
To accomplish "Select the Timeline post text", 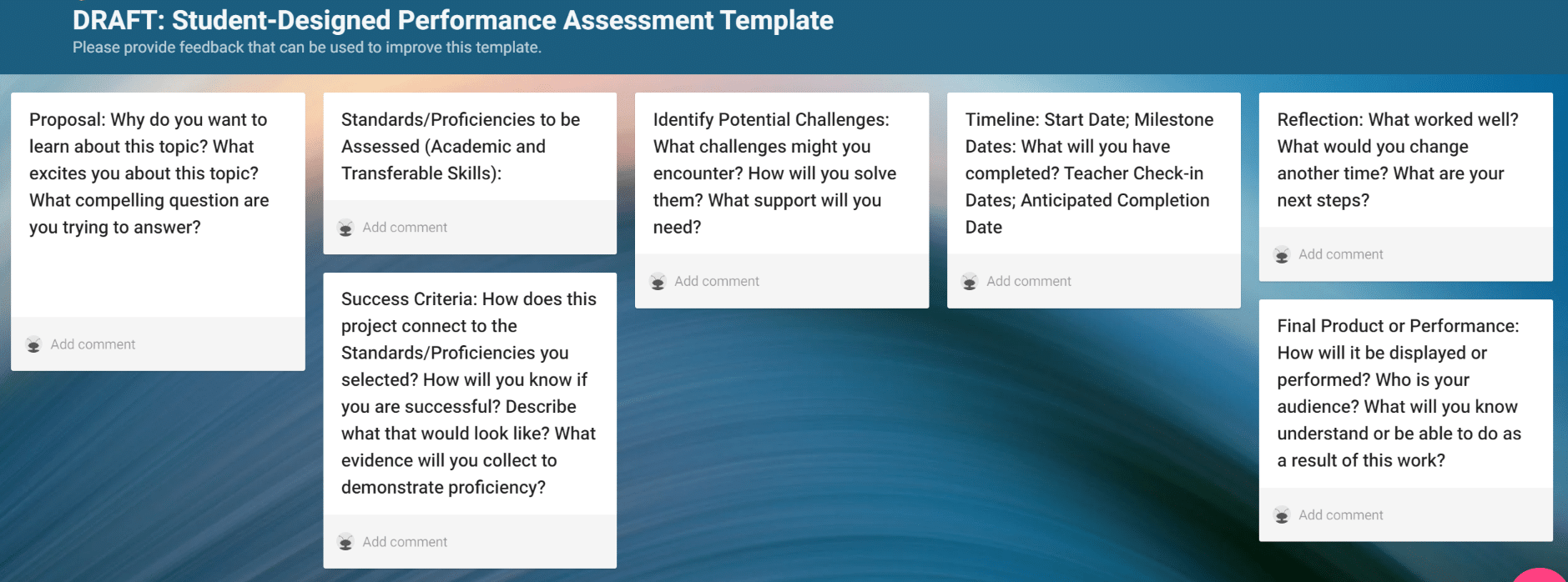I will pyautogui.click(x=1089, y=173).
